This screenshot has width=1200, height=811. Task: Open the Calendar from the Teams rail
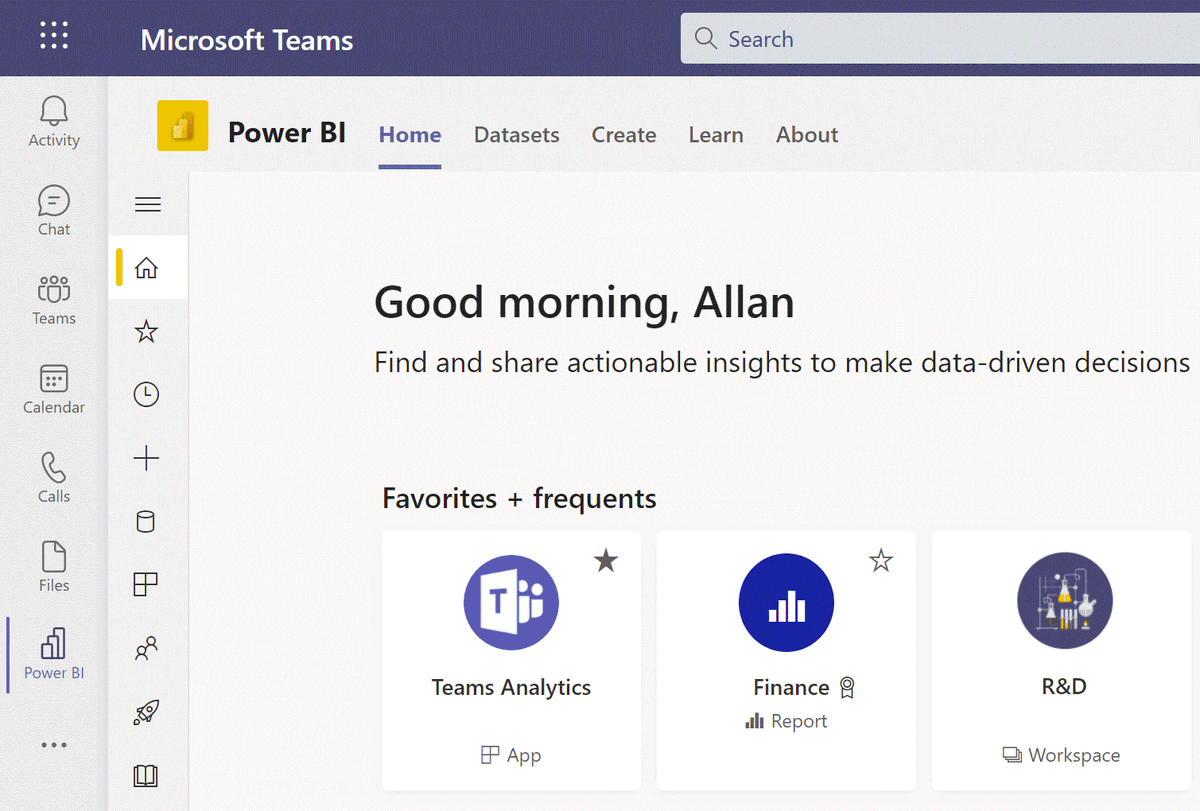(53, 388)
